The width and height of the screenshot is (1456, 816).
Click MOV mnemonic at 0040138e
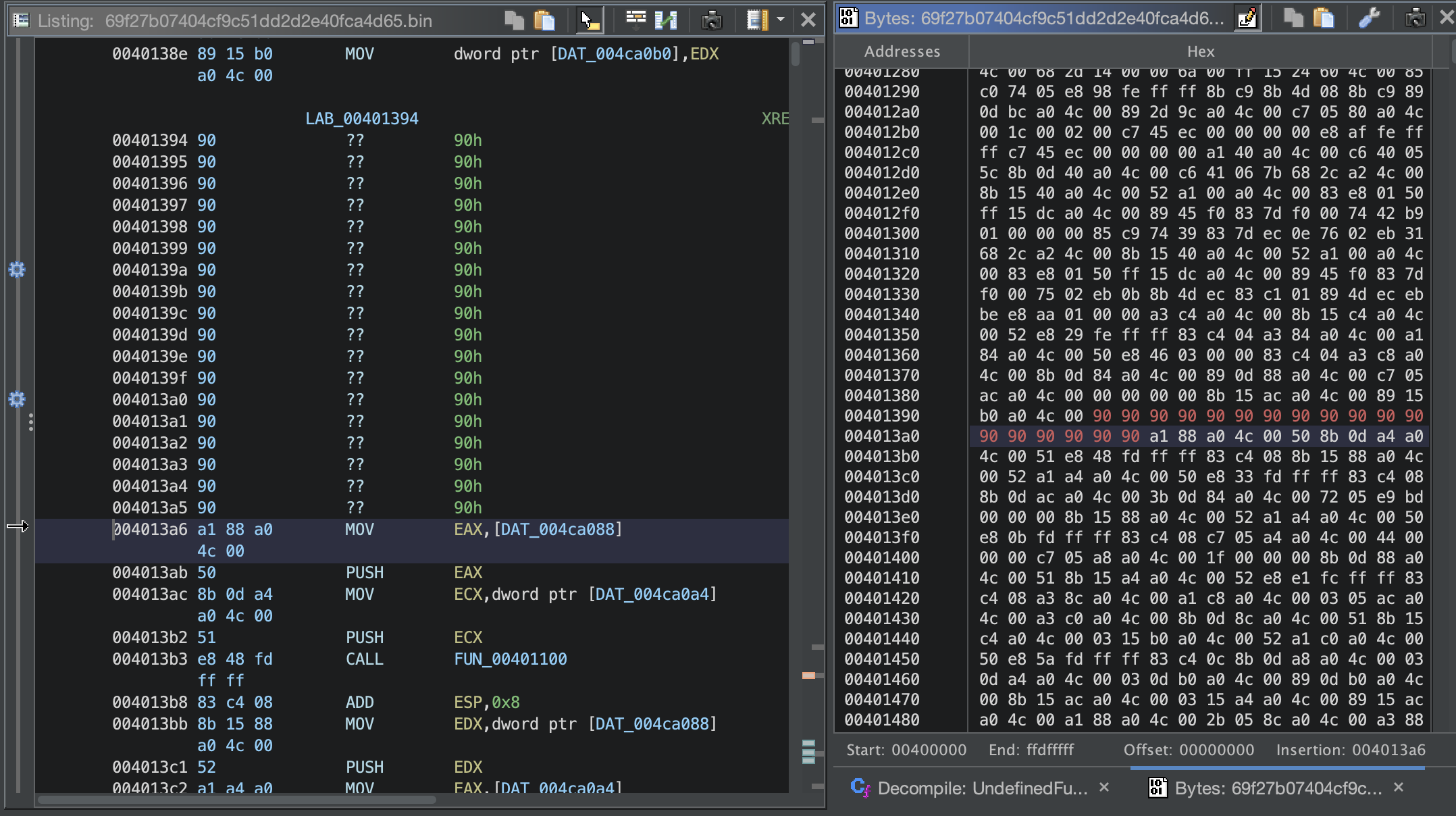click(x=359, y=54)
